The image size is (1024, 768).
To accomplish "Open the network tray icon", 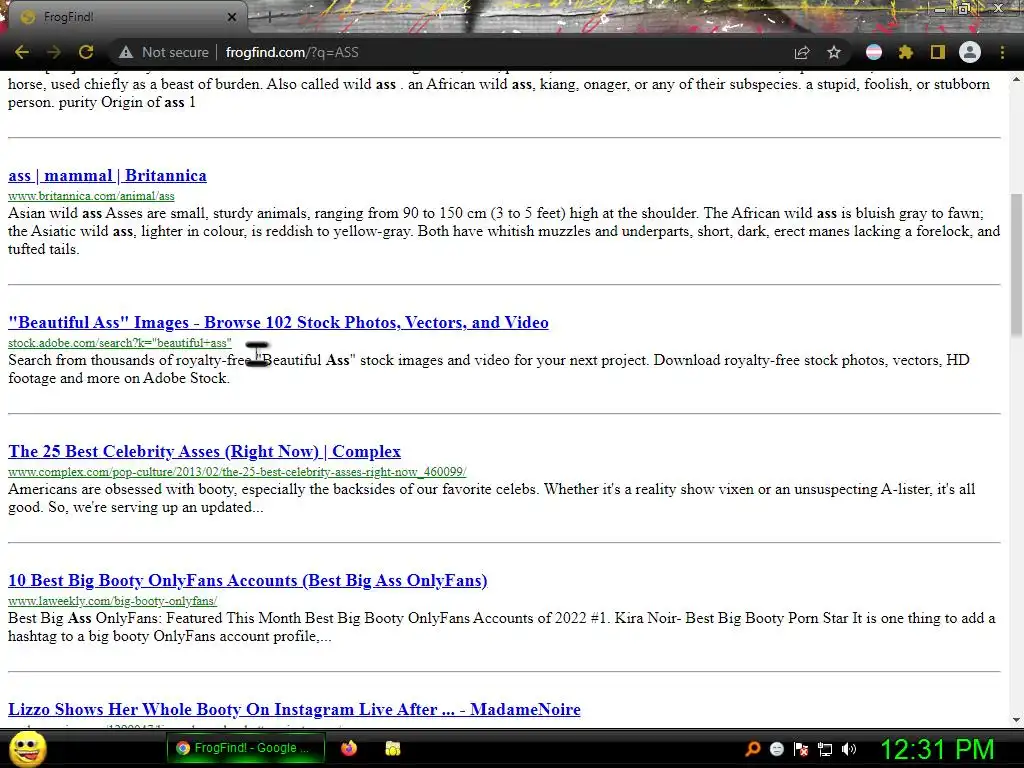I will point(825,749).
